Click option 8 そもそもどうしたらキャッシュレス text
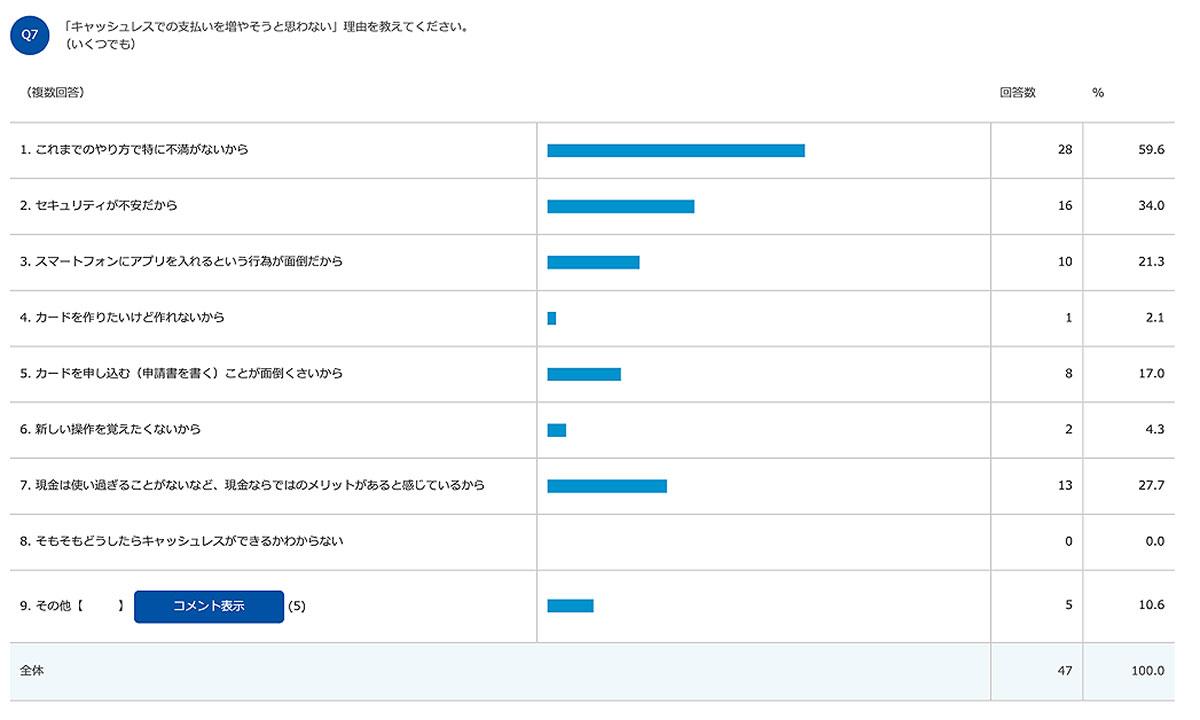Screen dimensions: 1200x720 click(182, 541)
